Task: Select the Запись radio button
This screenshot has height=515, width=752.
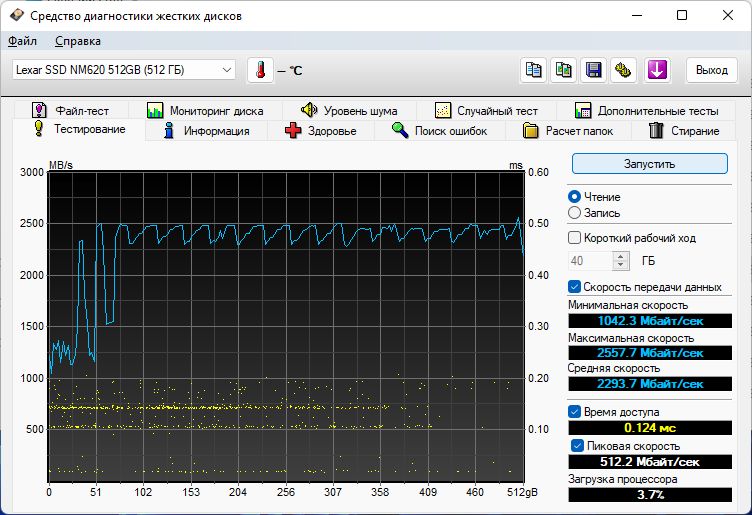Action: (574, 212)
